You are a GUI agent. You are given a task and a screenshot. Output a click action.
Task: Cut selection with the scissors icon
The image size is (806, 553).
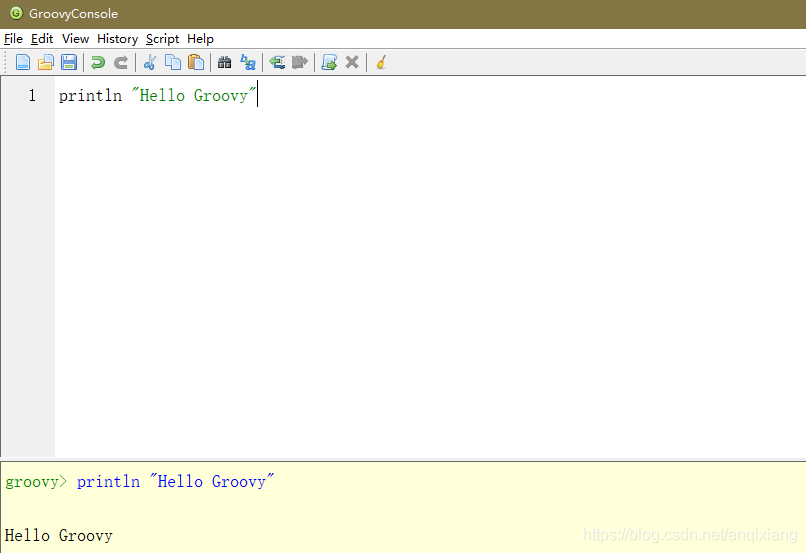[x=150, y=62]
